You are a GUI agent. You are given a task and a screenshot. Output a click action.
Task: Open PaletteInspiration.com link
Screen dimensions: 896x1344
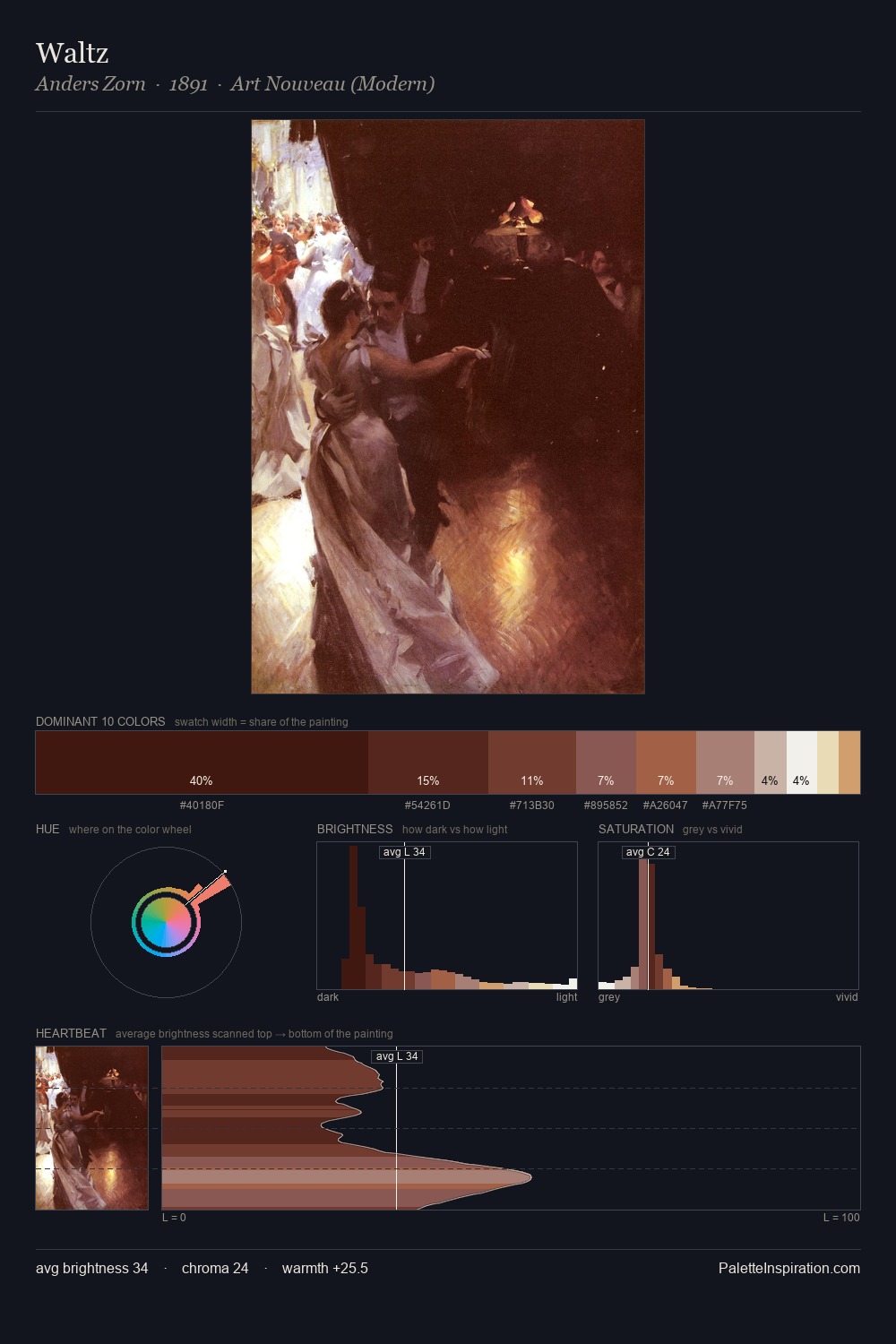pyautogui.click(x=789, y=1268)
